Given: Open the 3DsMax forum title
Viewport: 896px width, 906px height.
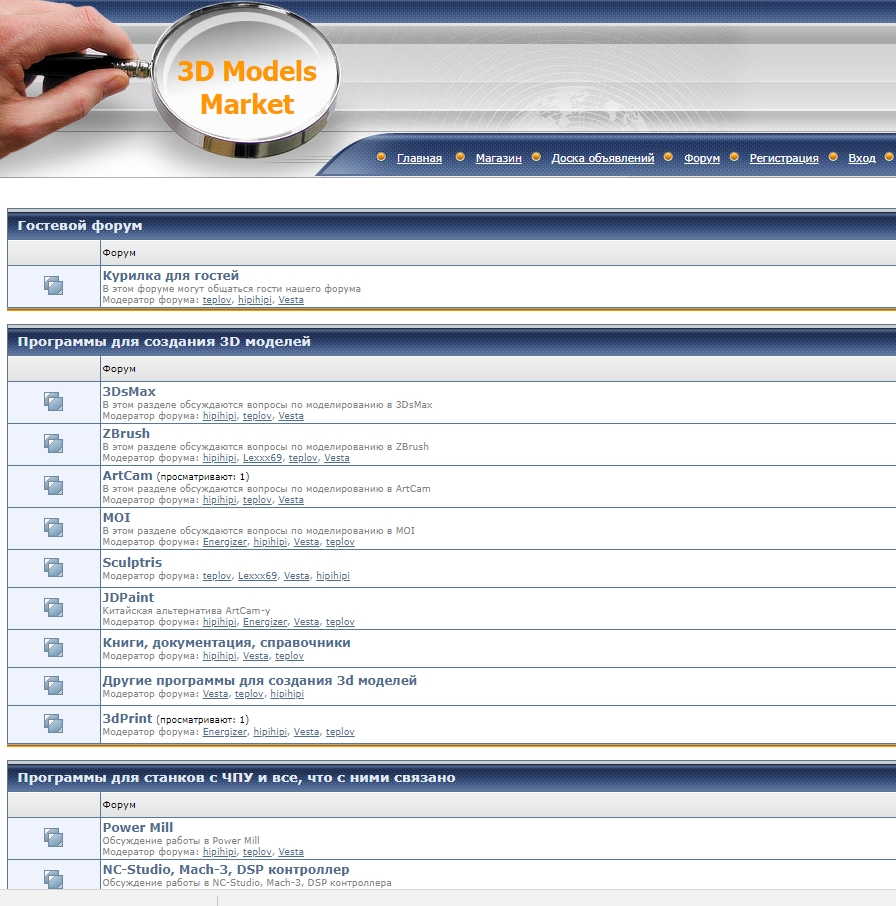Looking at the screenshot, I should coord(129,391).
